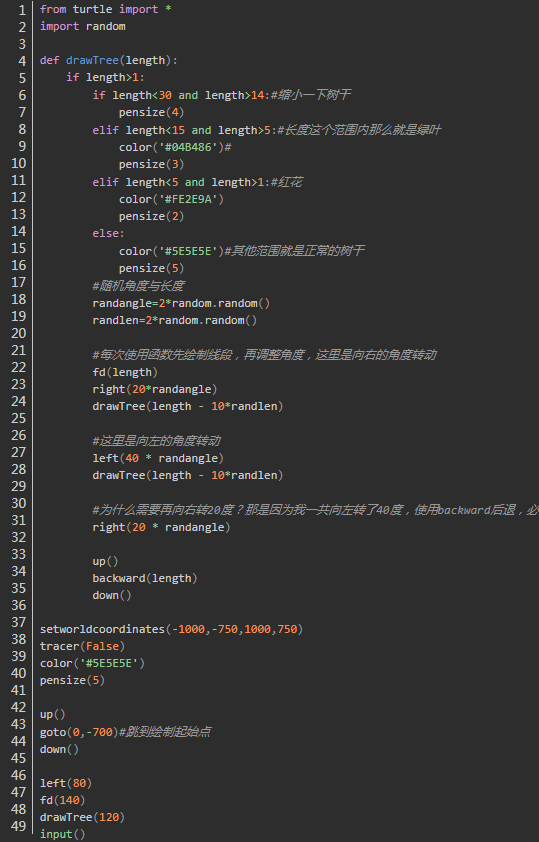Click 'from turtle import *' line
Viewport: 539px width, 842px height.
coord(106,9)
